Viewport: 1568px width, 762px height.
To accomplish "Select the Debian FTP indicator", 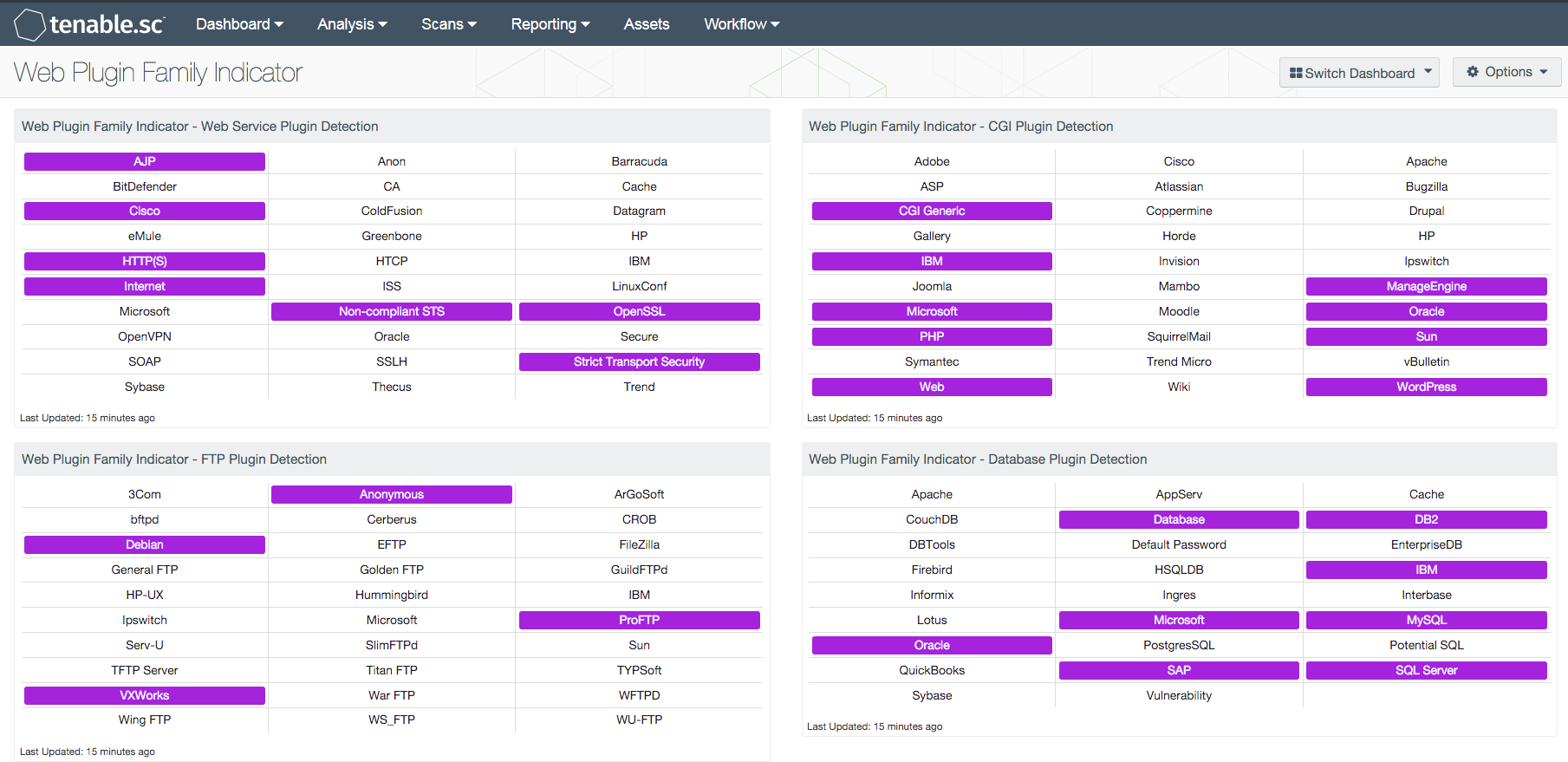I will 145,544.
